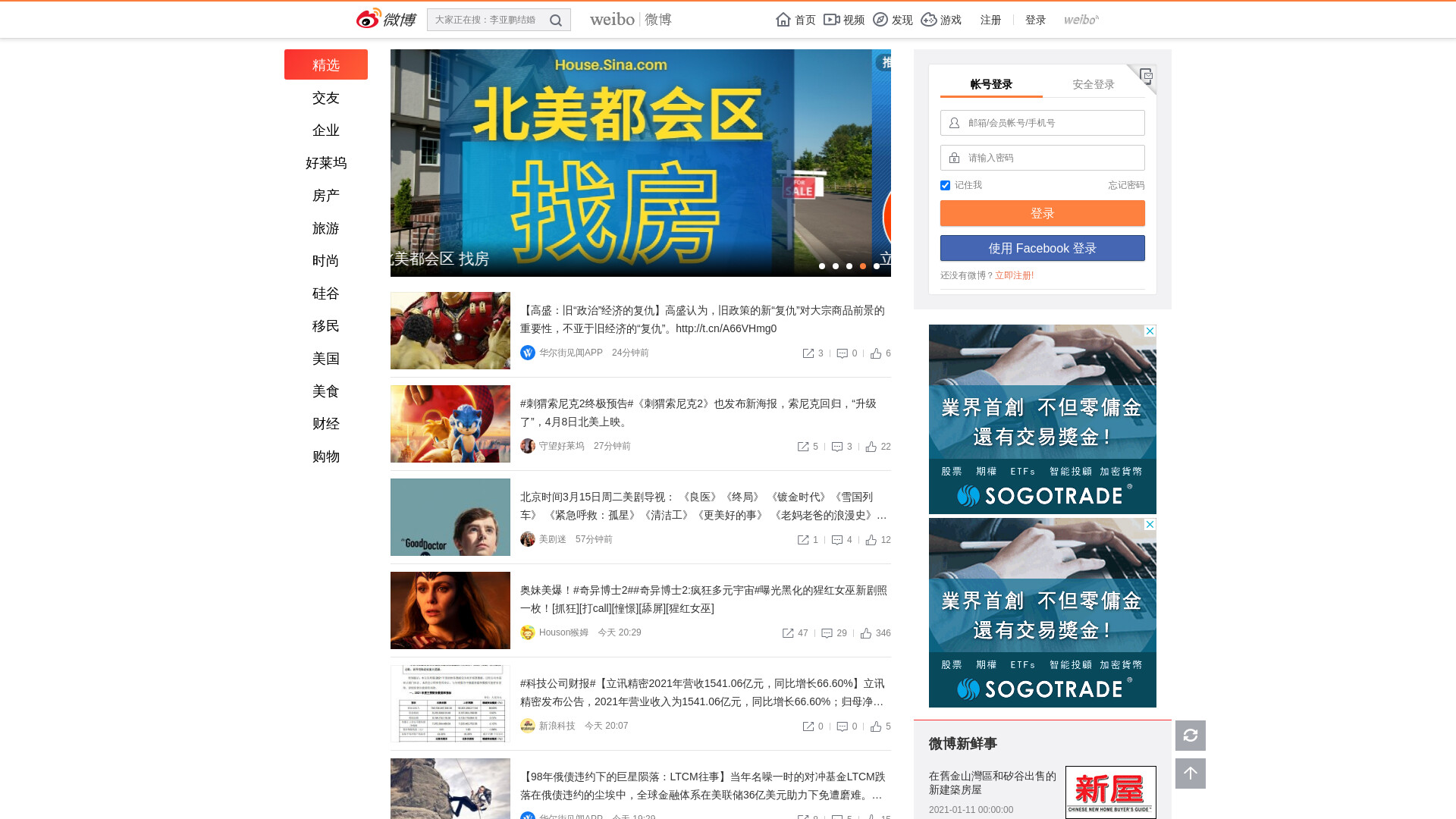
Task: Select the 精选 category
Action: tap(326, 64)
